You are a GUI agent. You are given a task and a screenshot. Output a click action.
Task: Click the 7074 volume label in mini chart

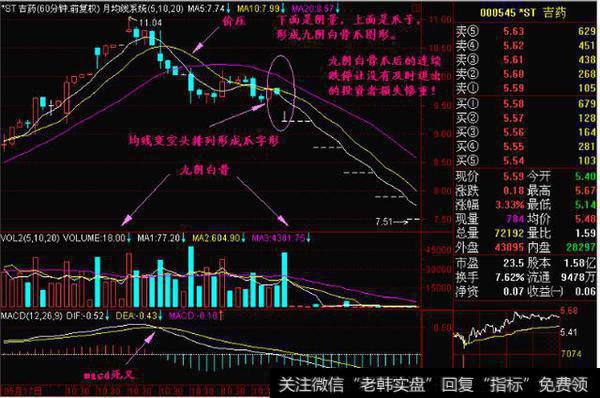click(571, 354)
